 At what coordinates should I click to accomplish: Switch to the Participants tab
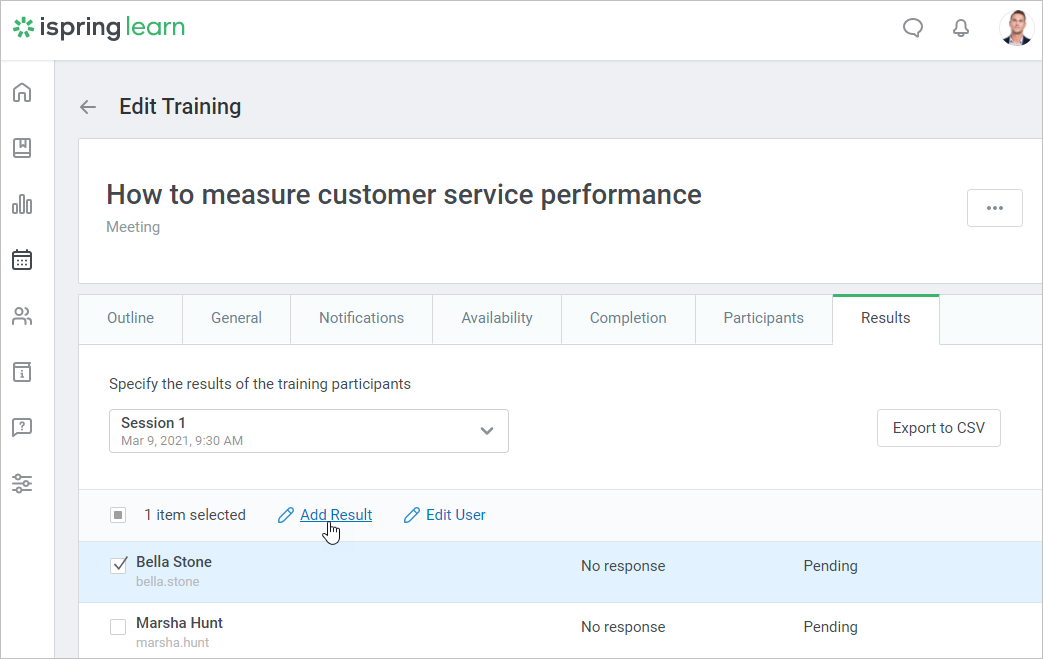click(763, 318)
